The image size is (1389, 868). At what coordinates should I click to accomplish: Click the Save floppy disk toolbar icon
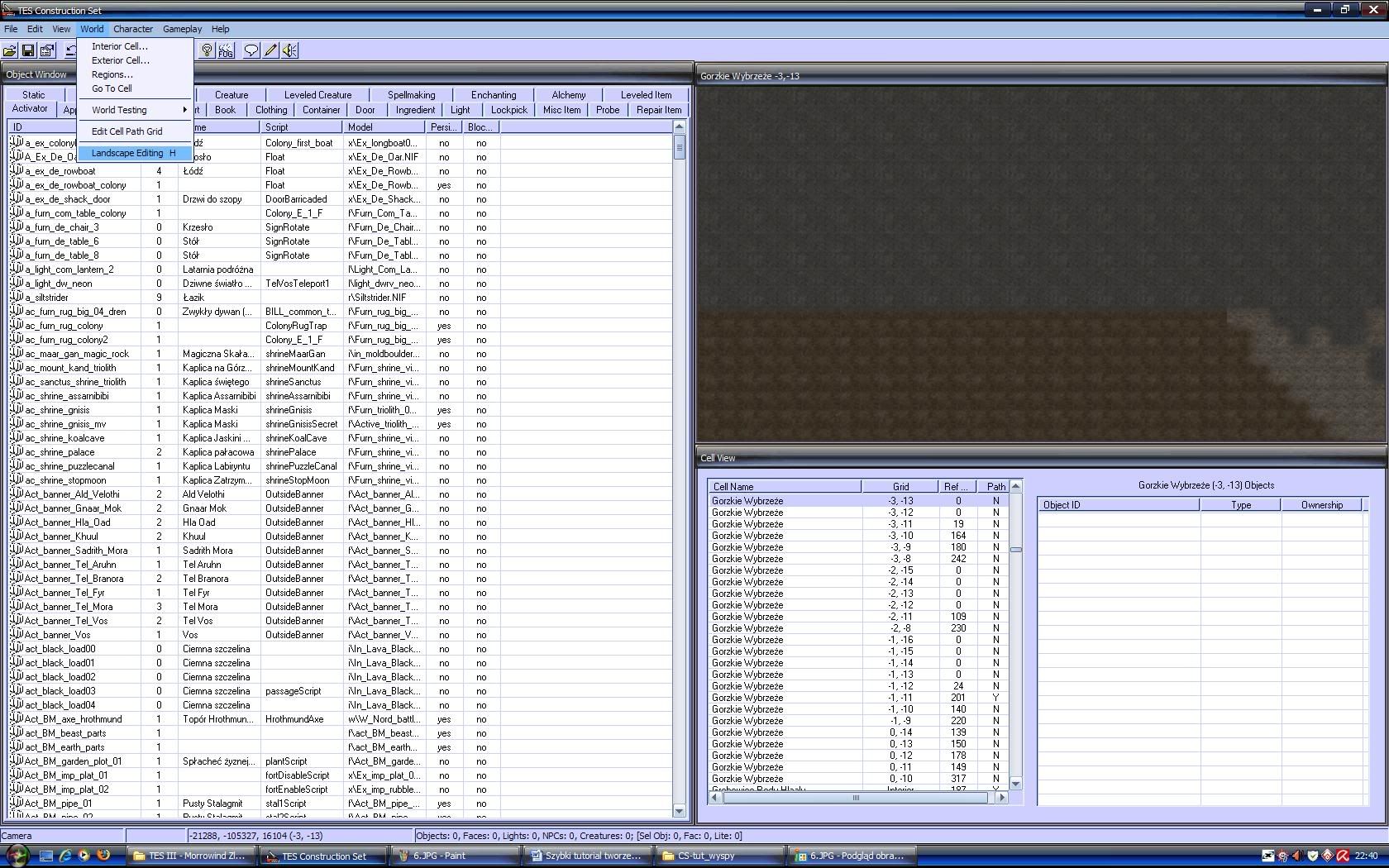[28, 50]
